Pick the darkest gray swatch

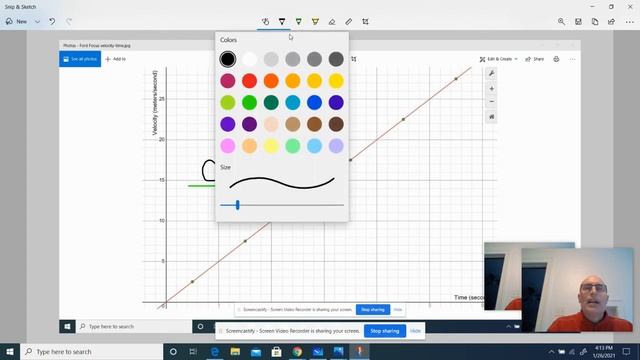point(336,59)
